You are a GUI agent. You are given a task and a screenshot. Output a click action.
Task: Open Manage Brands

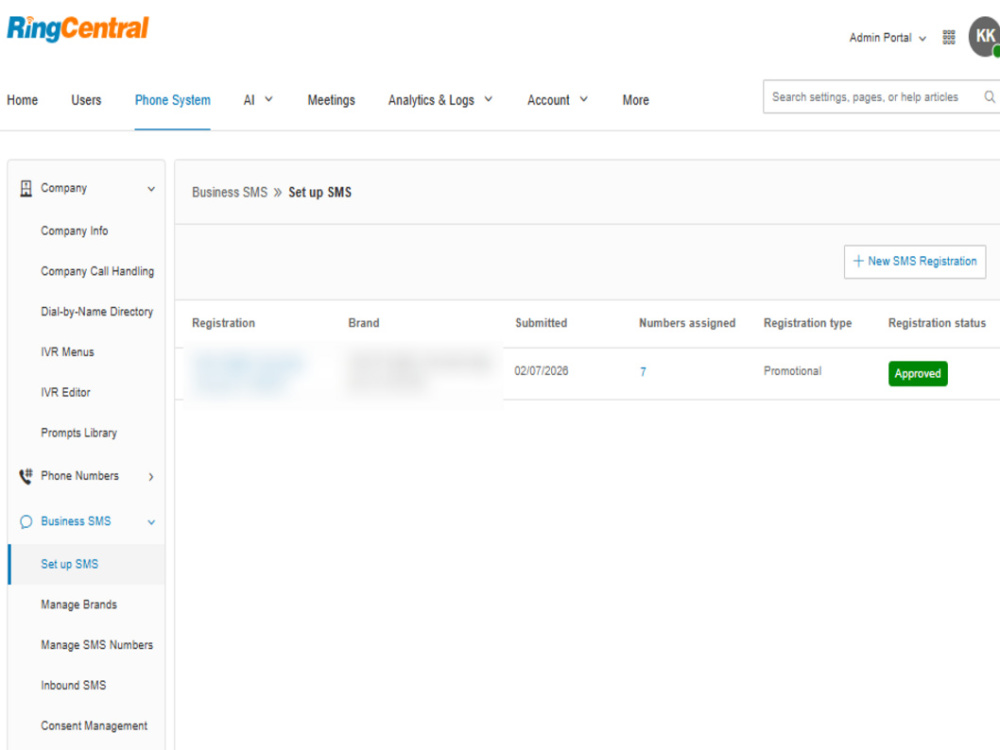79,605
